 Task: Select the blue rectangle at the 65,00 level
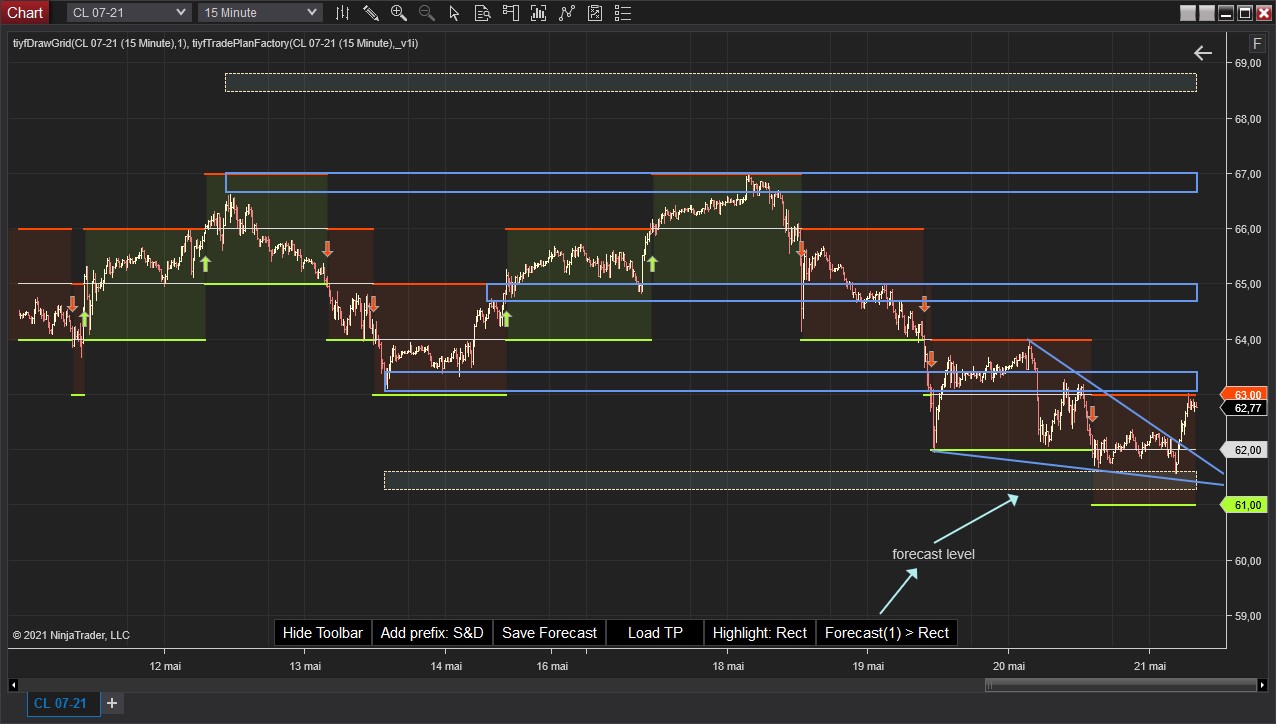[x=842, y=293]
